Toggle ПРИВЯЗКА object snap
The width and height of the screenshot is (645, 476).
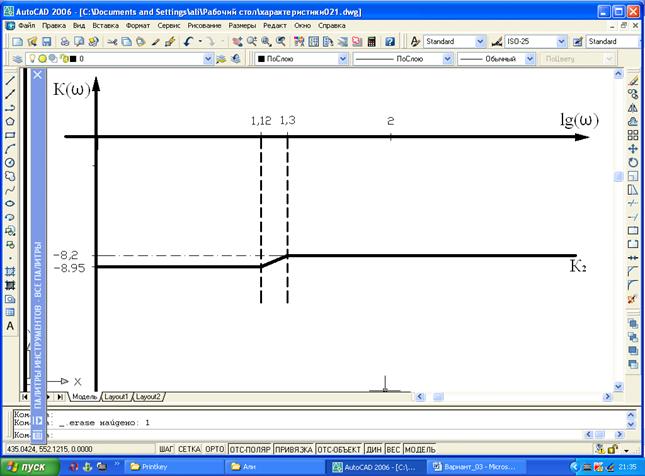point(291,449)
